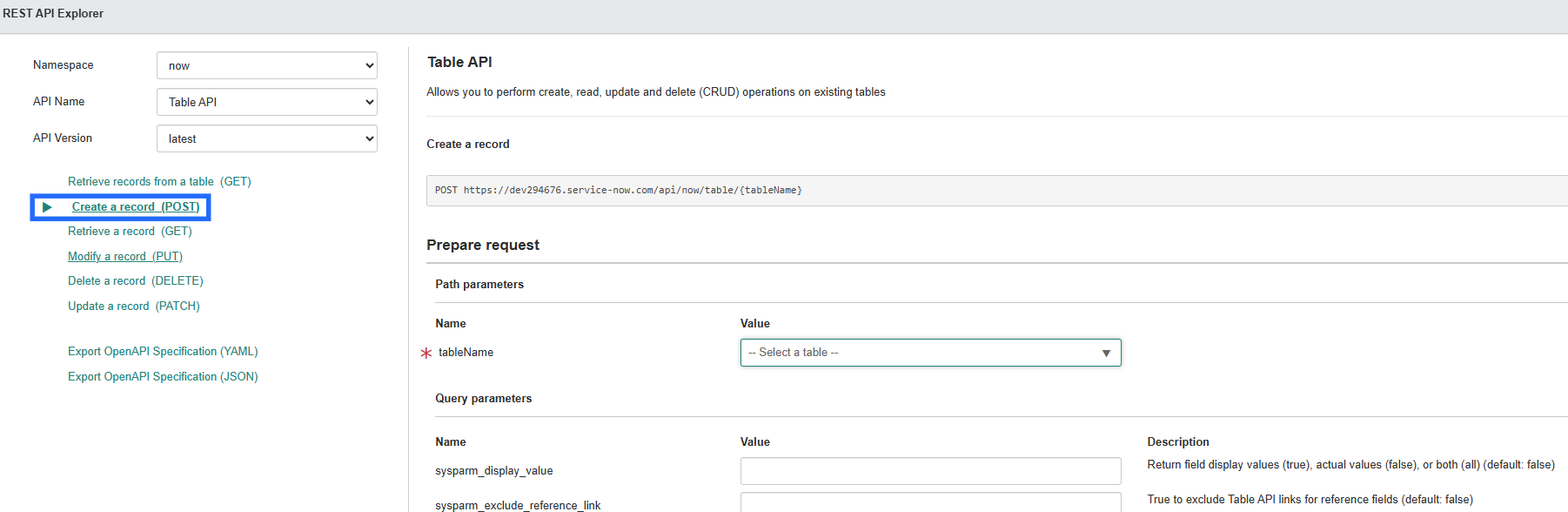Click the red required asterisk by tableName
This screenshot has height=512, width=1568.
click(x=426, y=353)
